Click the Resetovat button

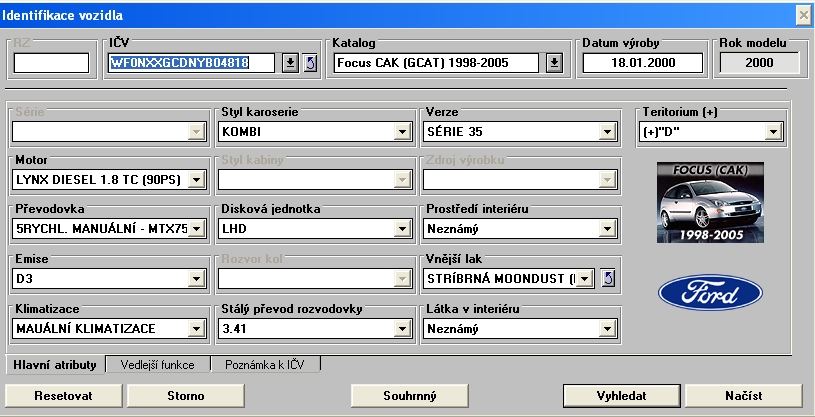coord(63,395)
